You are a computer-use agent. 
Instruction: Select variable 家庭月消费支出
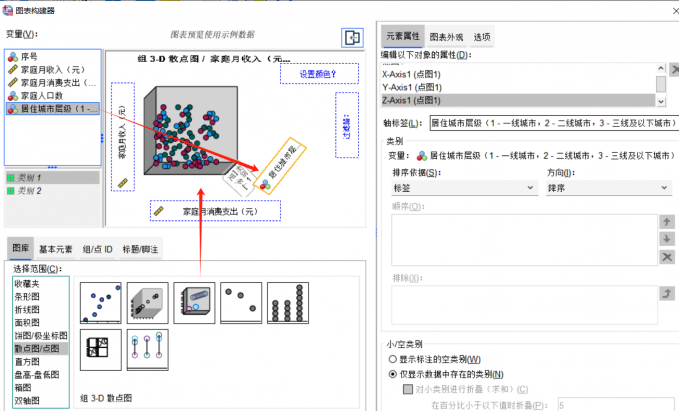53,83
